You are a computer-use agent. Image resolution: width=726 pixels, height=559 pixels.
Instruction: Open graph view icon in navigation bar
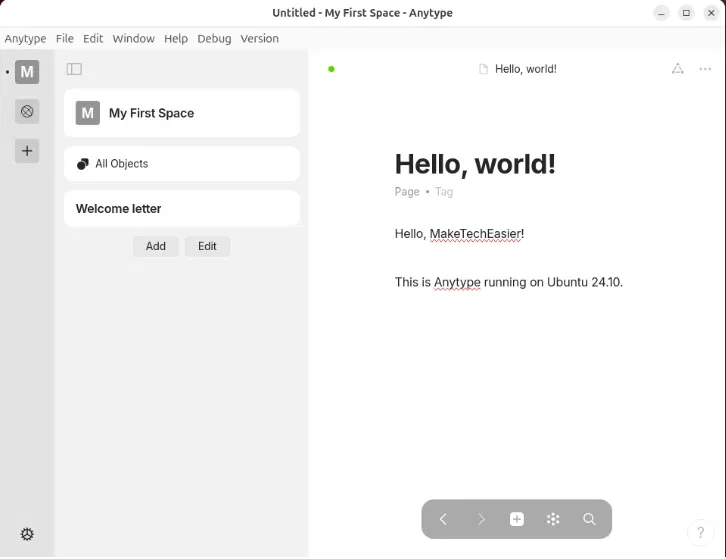tap(553, 519)
